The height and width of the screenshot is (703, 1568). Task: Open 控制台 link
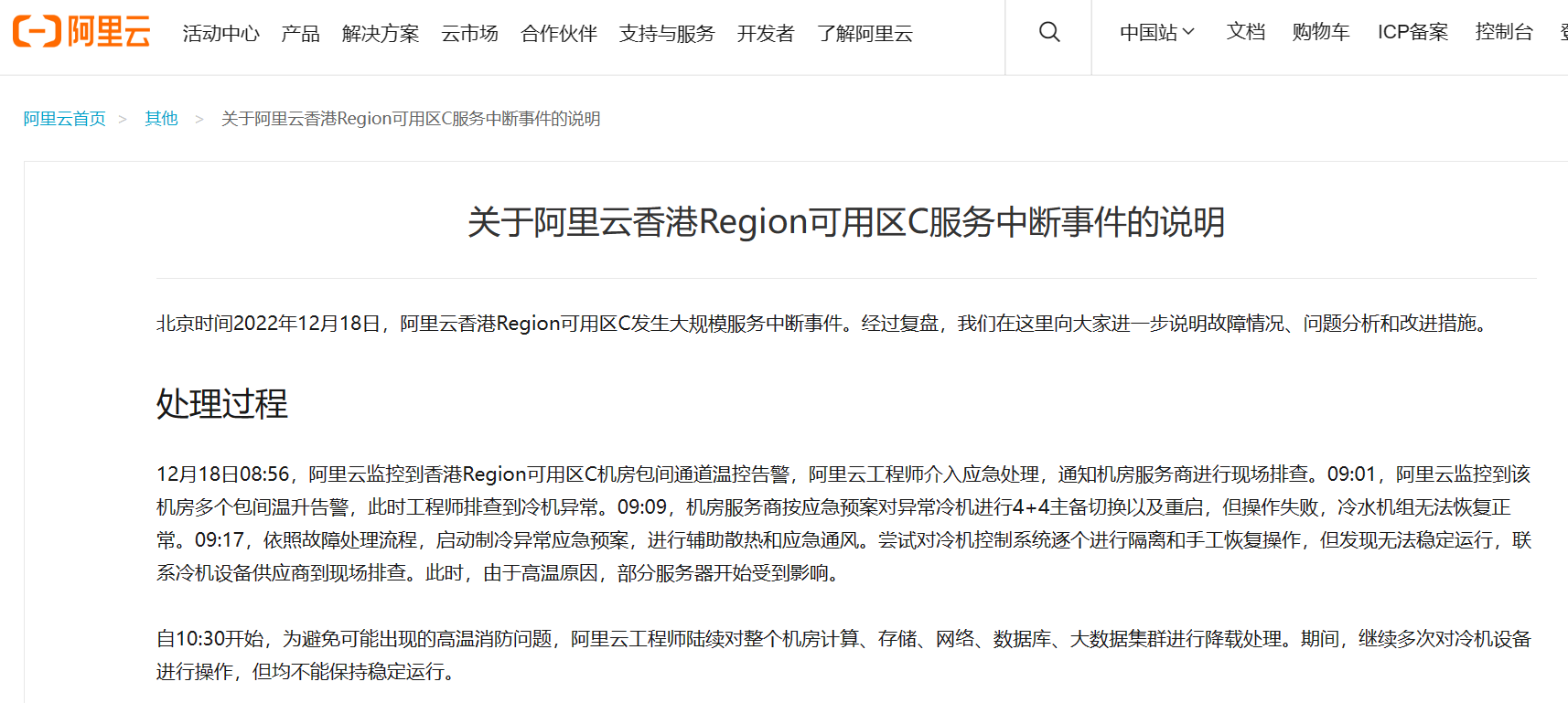click(1504, 32)
